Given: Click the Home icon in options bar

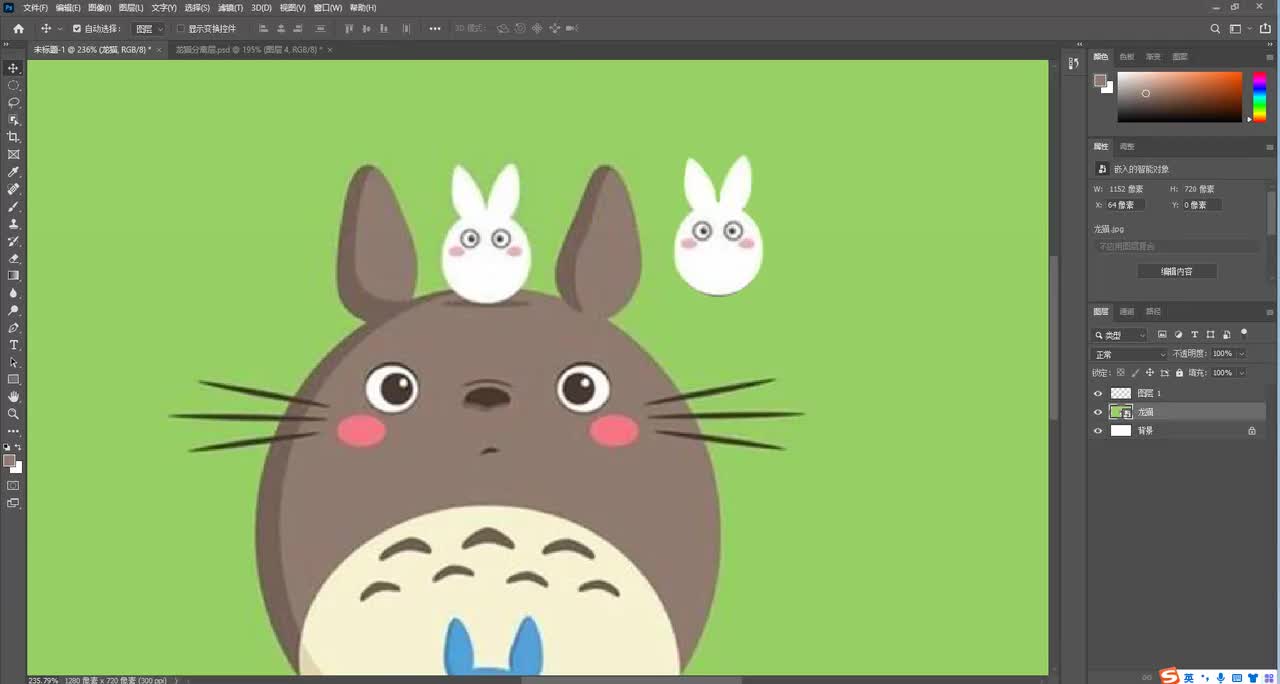Looking at the screenshot, I should coord(18,29).
